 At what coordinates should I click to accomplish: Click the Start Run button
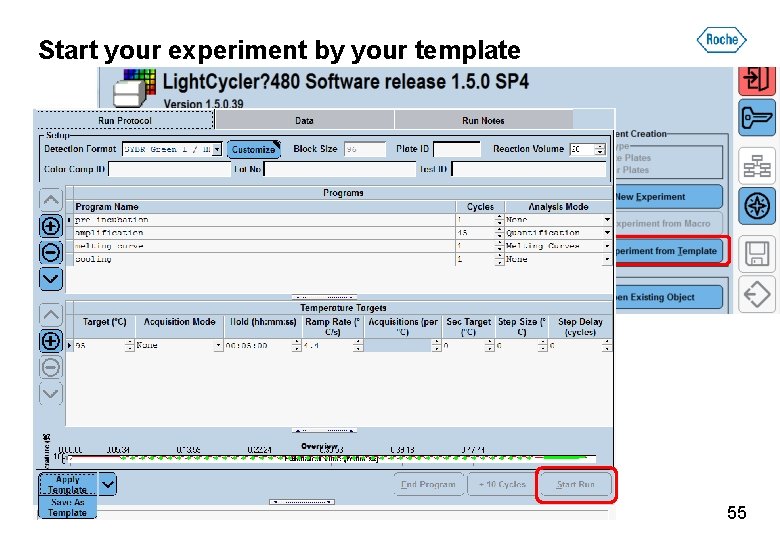tap(576, 484)
